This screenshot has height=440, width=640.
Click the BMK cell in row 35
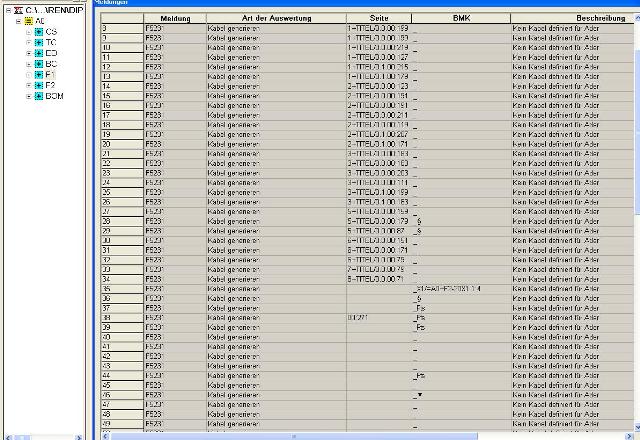pos(461,289)
